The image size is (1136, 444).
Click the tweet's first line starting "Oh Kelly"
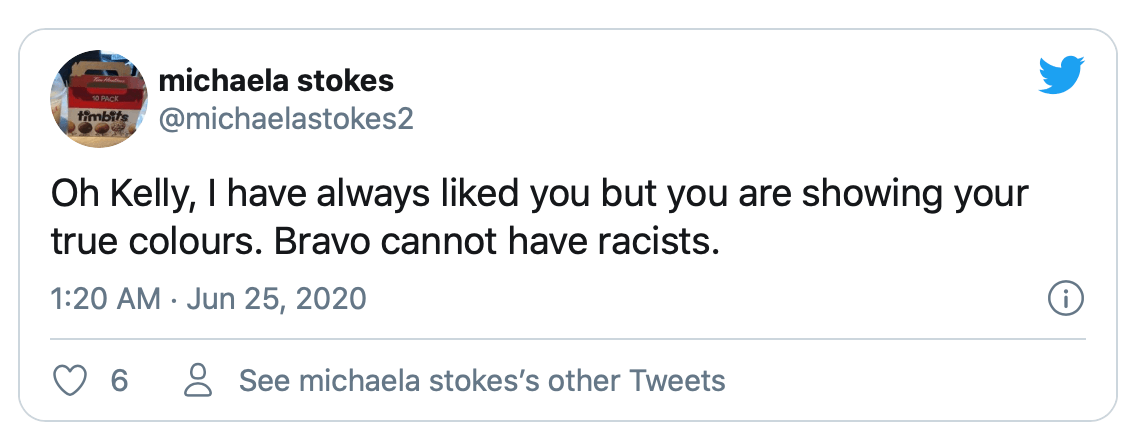540,194
